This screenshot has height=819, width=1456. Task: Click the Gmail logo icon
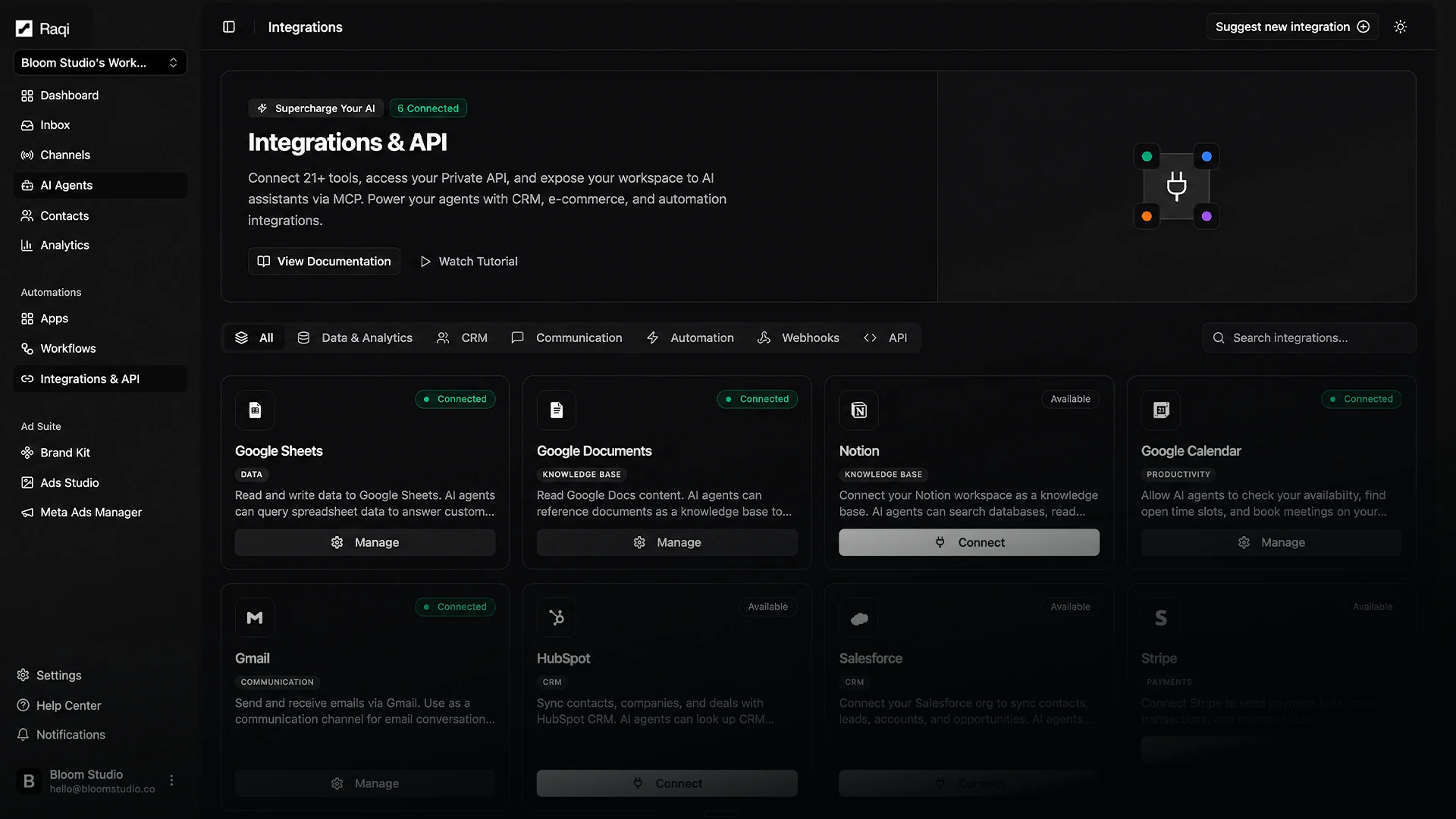coord(255,618)
